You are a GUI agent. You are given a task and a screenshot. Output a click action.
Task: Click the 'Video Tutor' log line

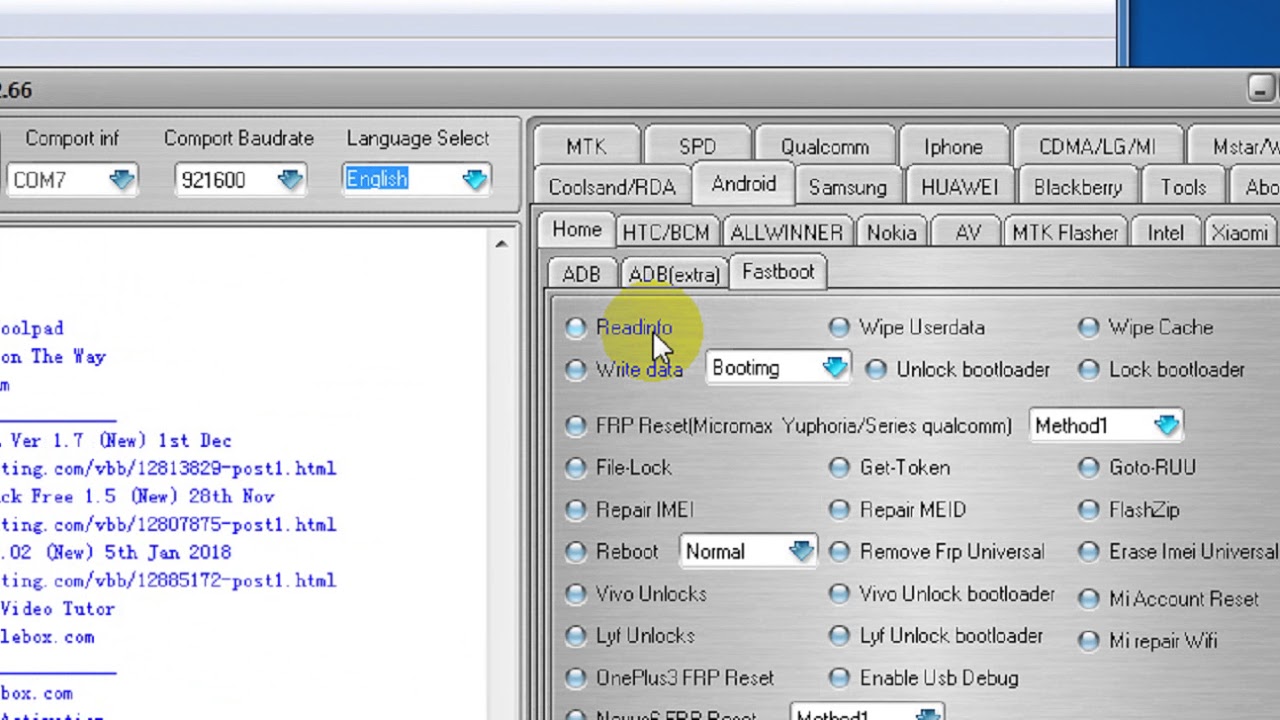coord(57,608)
